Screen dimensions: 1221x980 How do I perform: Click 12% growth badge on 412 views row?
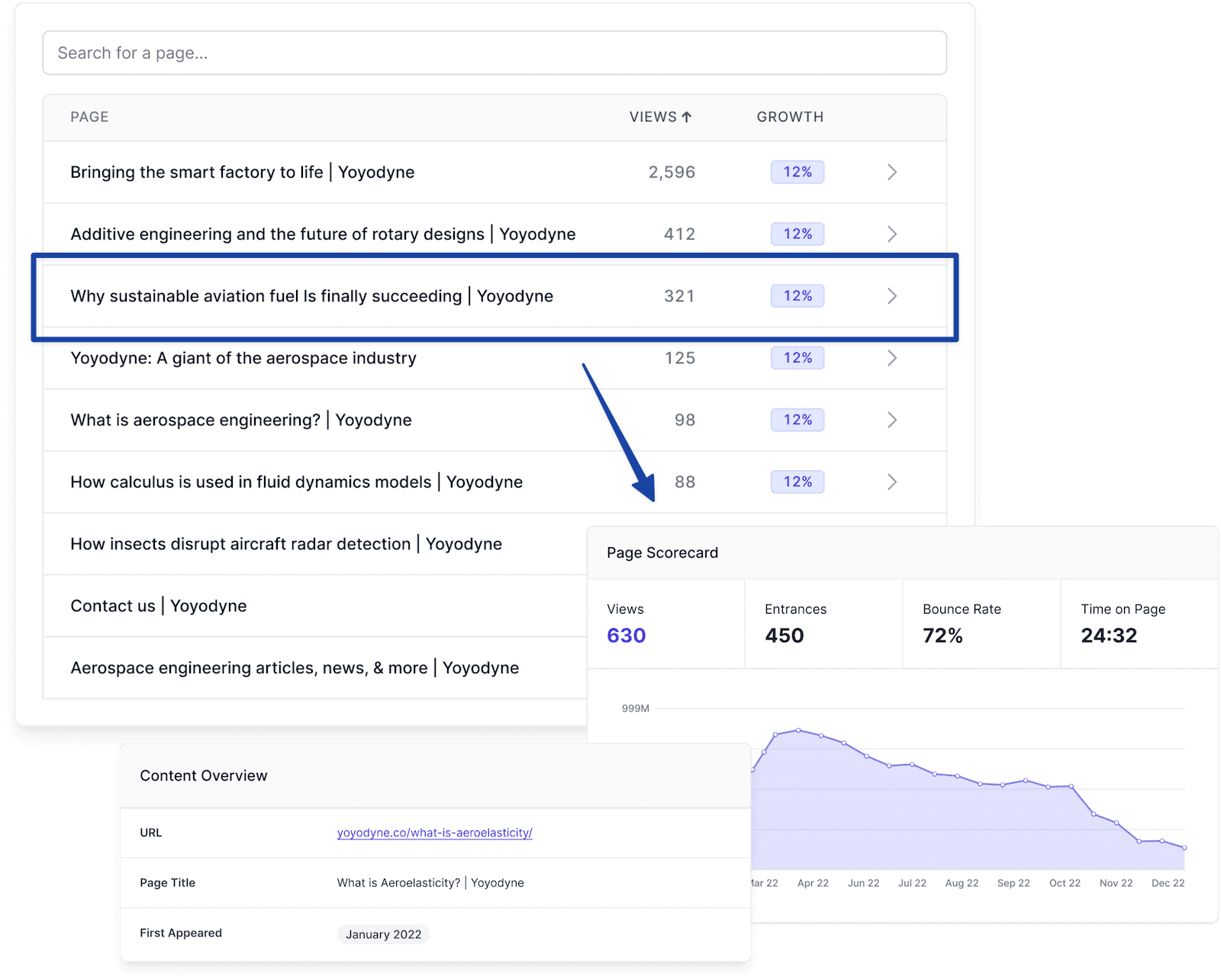coord(797,234)
